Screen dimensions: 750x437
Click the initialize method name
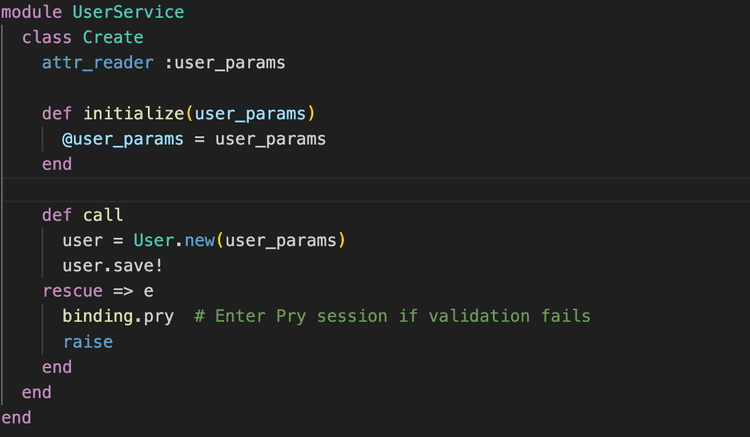click(133, 113)
